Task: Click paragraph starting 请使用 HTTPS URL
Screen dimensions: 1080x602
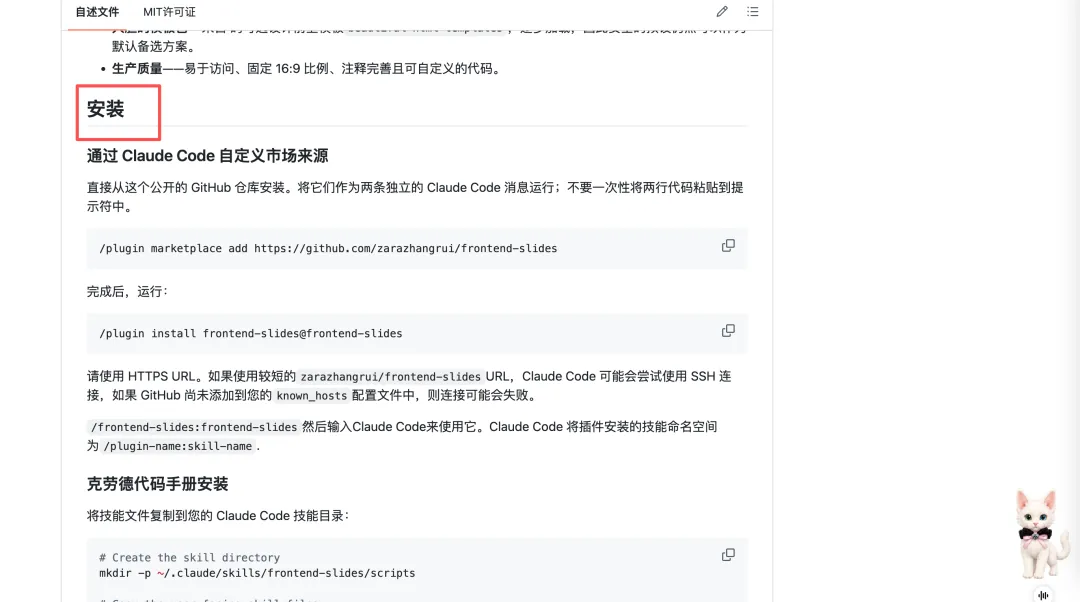Action: click(409, 386)
